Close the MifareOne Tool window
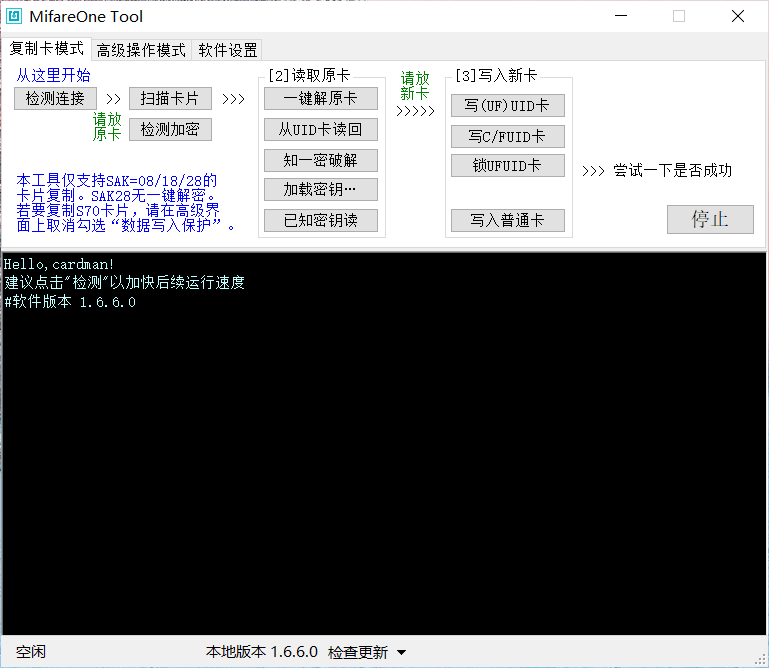 tap(738, 16)
